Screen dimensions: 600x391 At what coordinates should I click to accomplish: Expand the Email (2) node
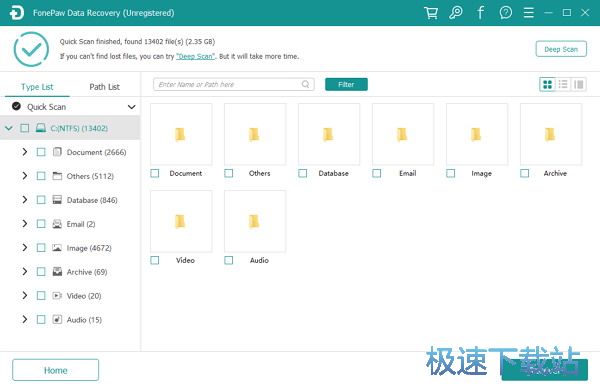click(24, 224)
